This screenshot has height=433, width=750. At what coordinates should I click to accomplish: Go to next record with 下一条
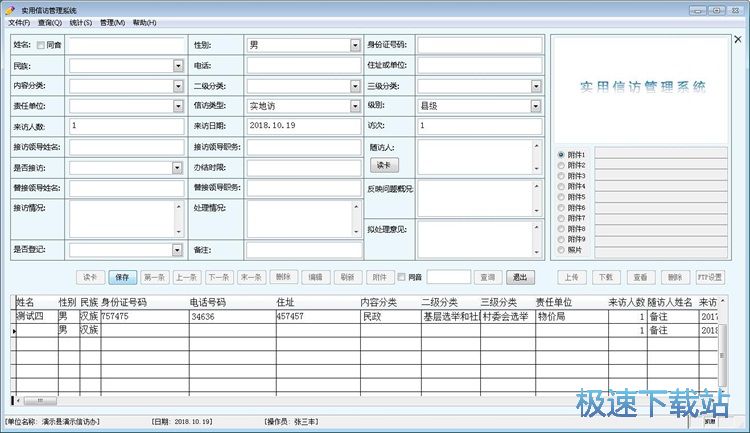click(x=219, y=277)
